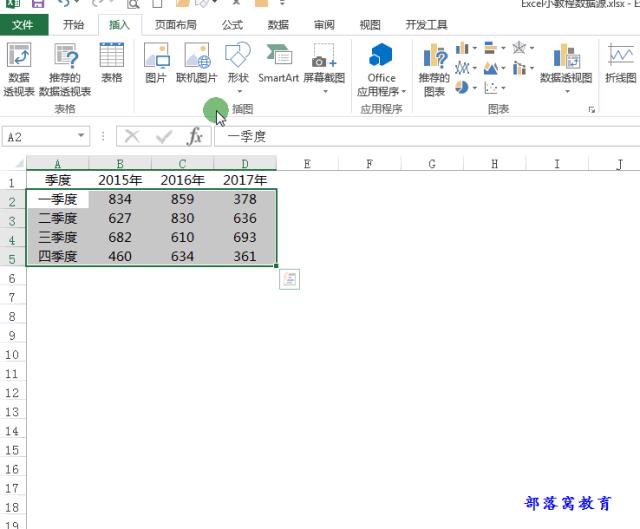Click cell with value 859
640x529 pixels.
point(182,199)
